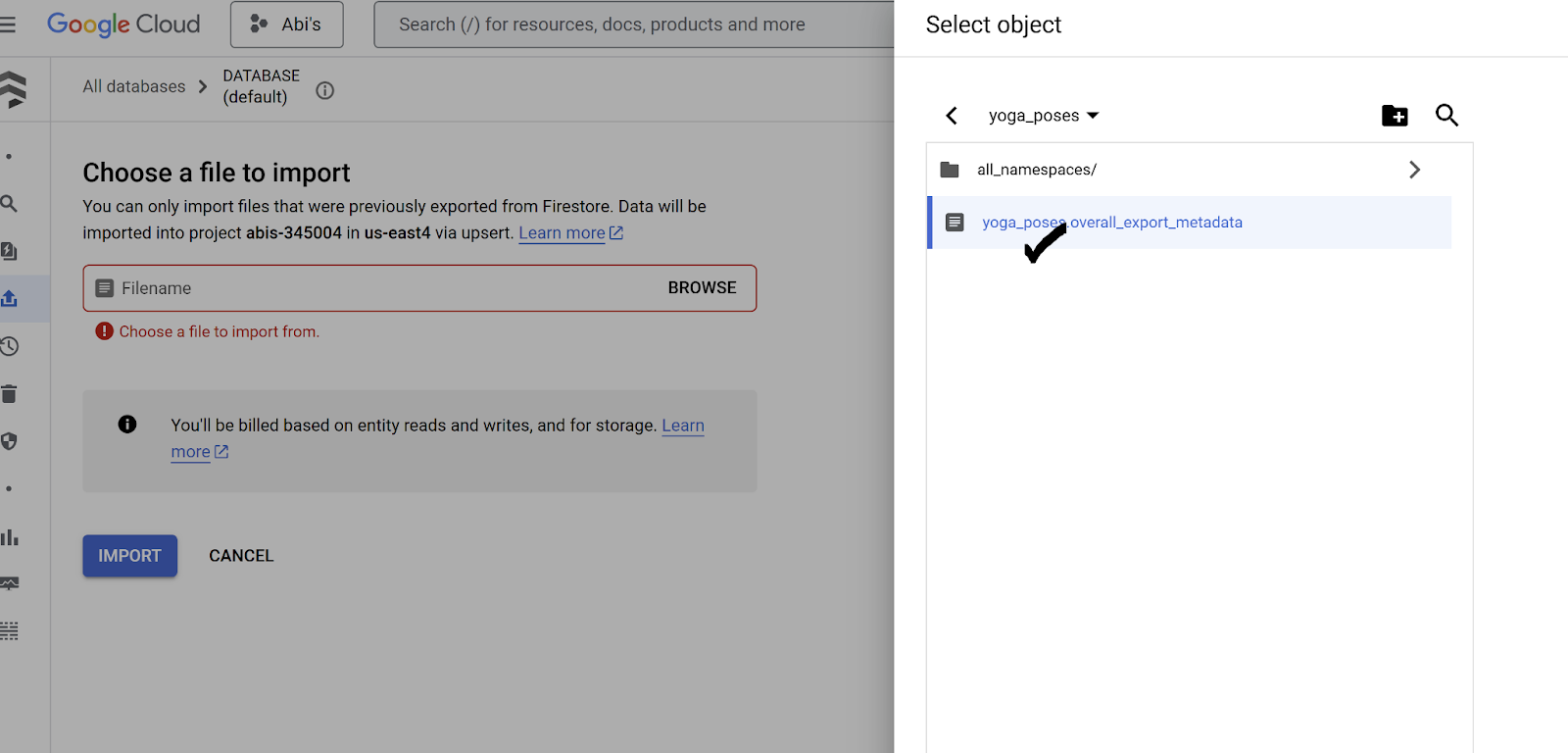1568x753 pixels.
Task: Create new folder in object browser
Action: pos(1394,116)
